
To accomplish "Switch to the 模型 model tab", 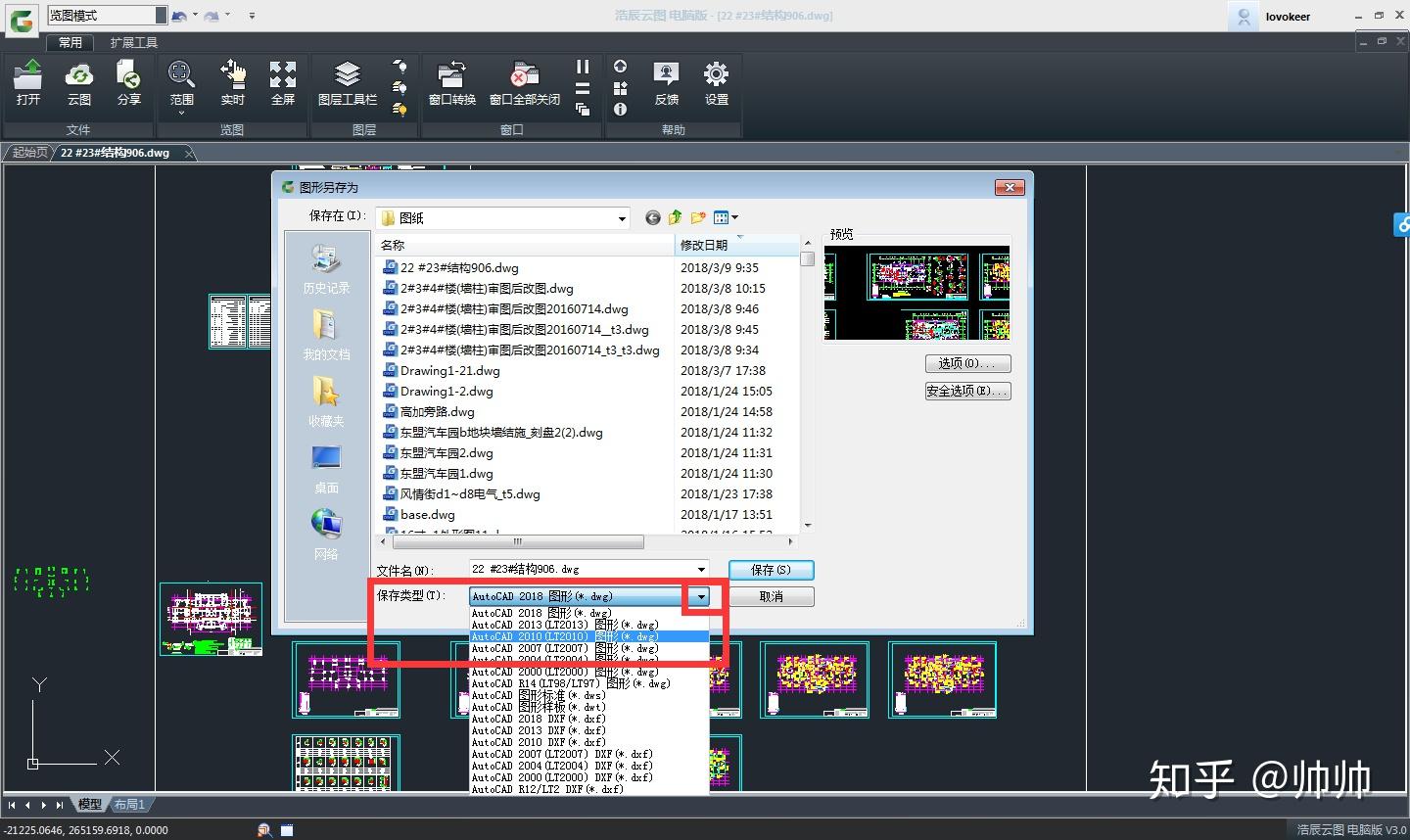I will click(89, 805).
